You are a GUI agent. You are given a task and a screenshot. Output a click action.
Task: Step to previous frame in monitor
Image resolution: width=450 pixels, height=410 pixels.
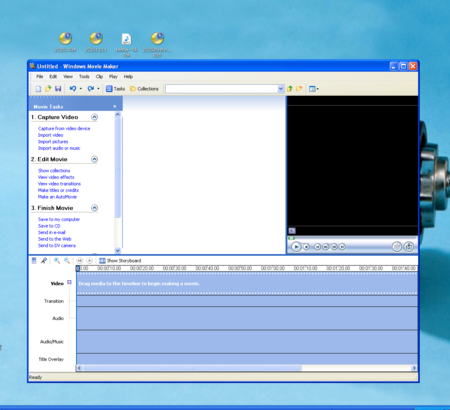pos(326,247)
